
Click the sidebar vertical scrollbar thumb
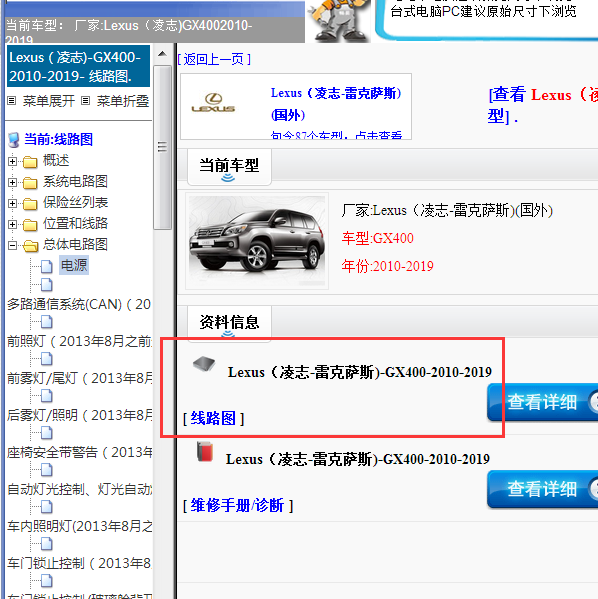[x=162, y=147]
